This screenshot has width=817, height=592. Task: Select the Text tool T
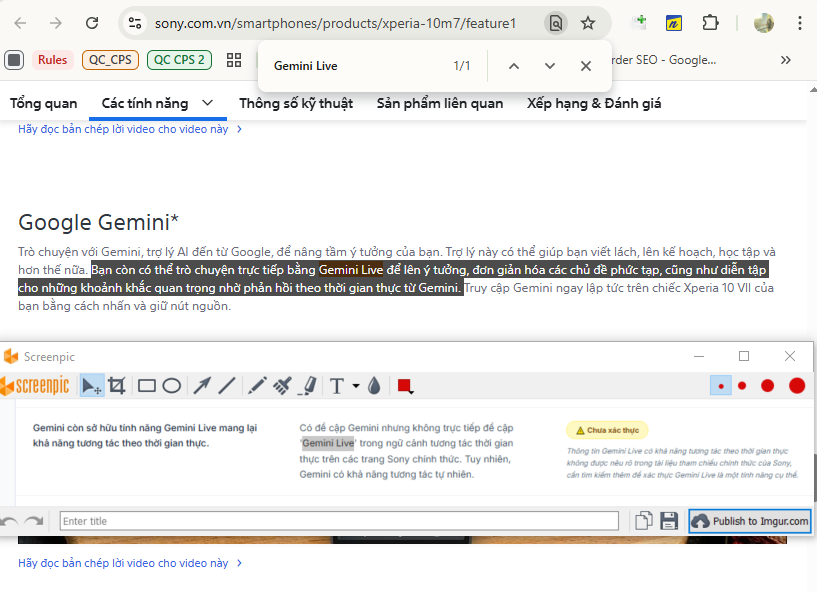(337, 386)
